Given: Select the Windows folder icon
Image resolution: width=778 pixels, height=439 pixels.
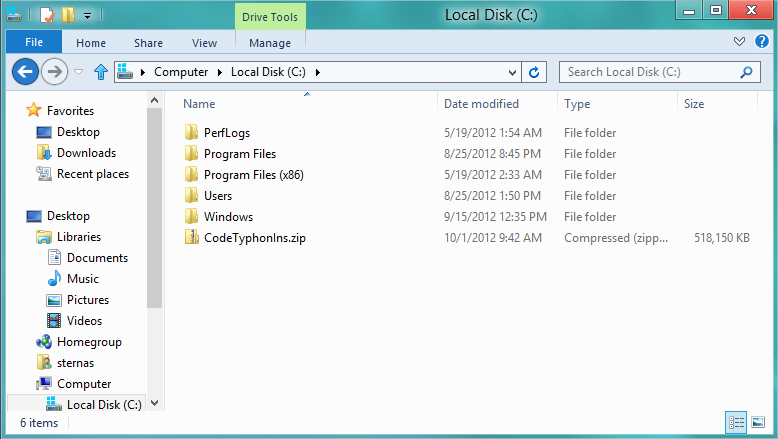Looking at the screenshot, I should tap(192, 216).
